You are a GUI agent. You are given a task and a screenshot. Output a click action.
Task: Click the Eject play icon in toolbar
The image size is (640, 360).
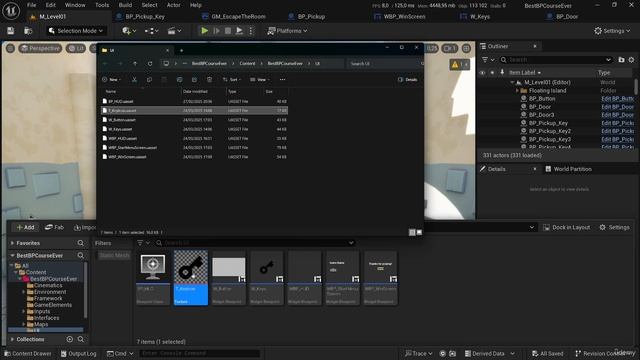[x=240, y=31]
